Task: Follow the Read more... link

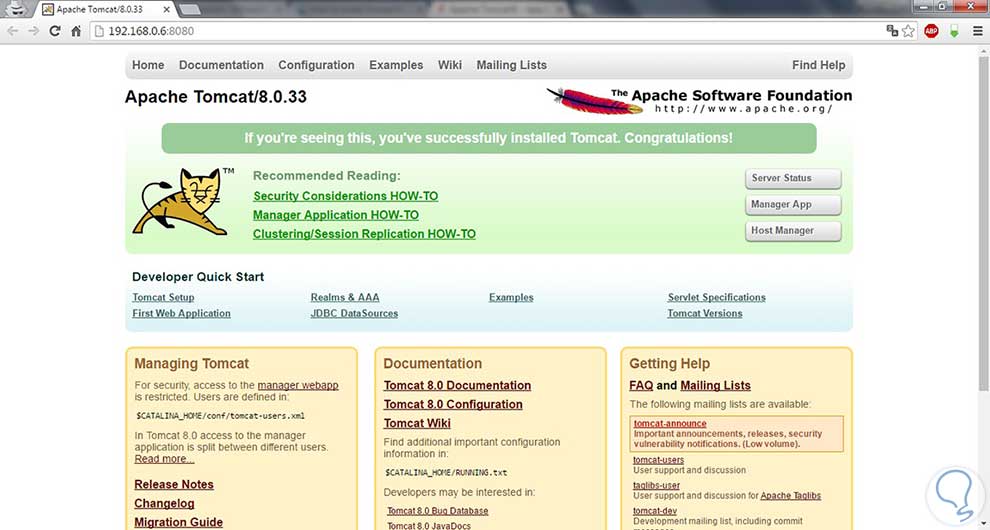Action: tap(164, 459)
